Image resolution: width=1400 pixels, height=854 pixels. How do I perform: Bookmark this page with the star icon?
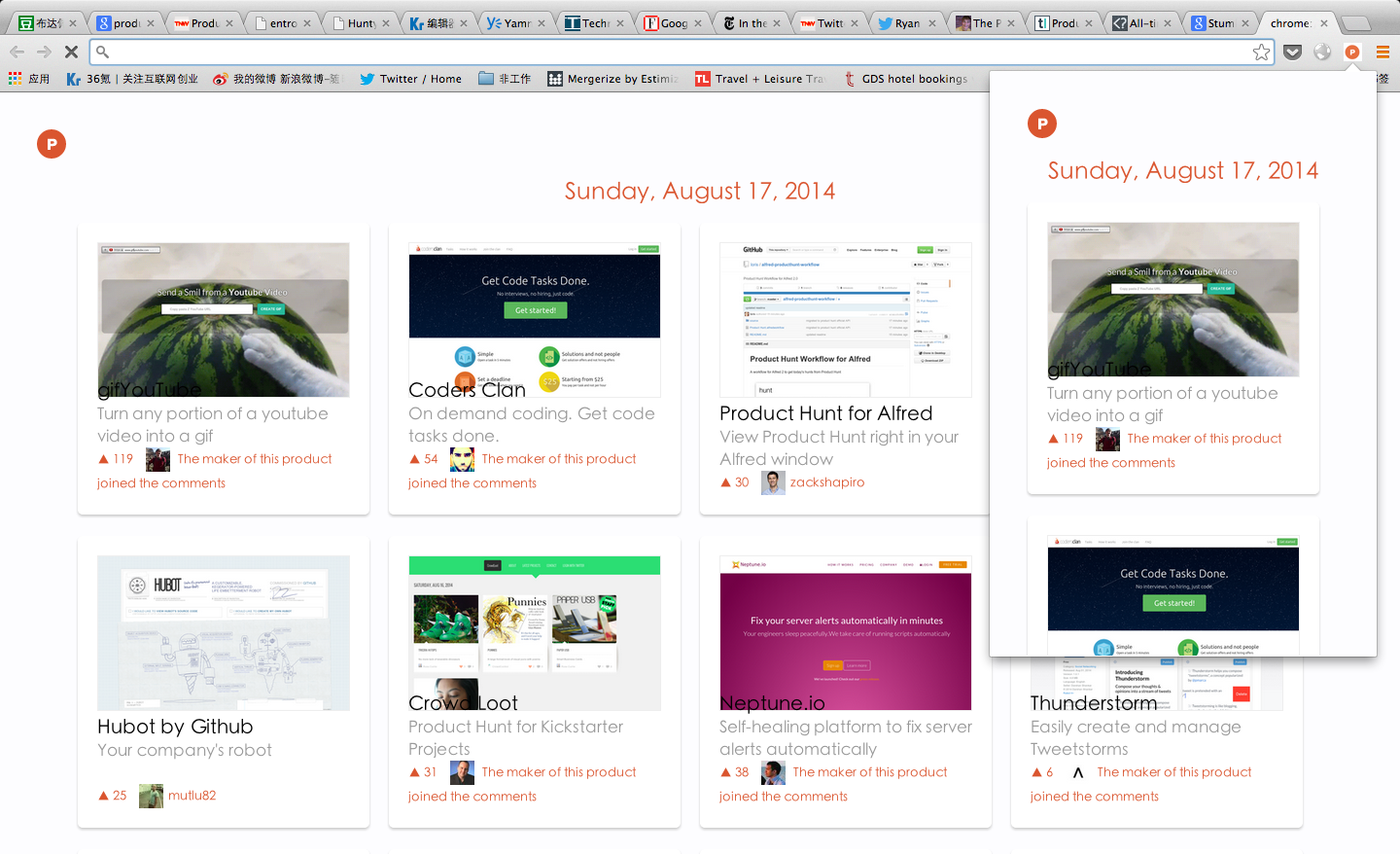tap(1262, 53)
